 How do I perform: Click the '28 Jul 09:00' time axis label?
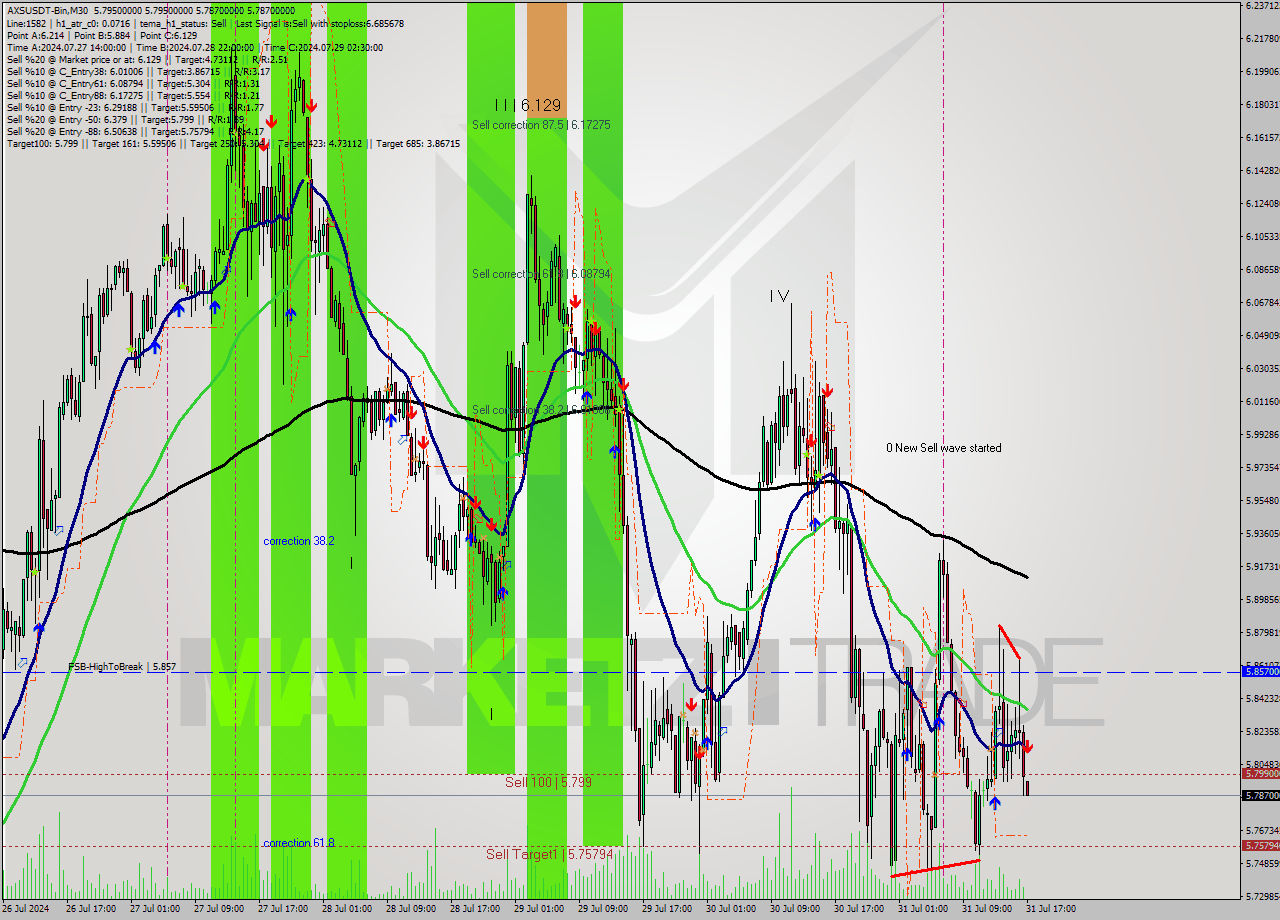pyautogui.click(x=410, y=909)
